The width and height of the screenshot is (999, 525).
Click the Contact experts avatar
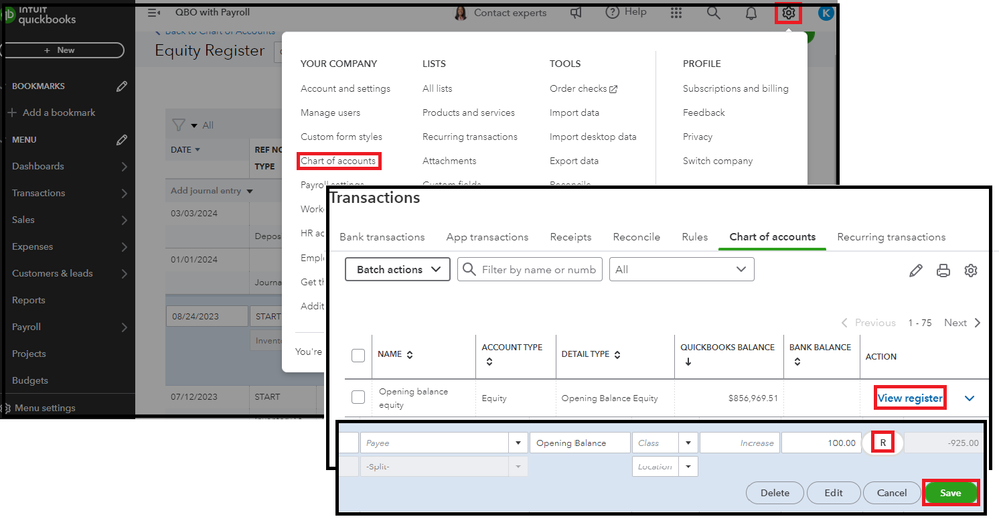(x=460, y=13)
